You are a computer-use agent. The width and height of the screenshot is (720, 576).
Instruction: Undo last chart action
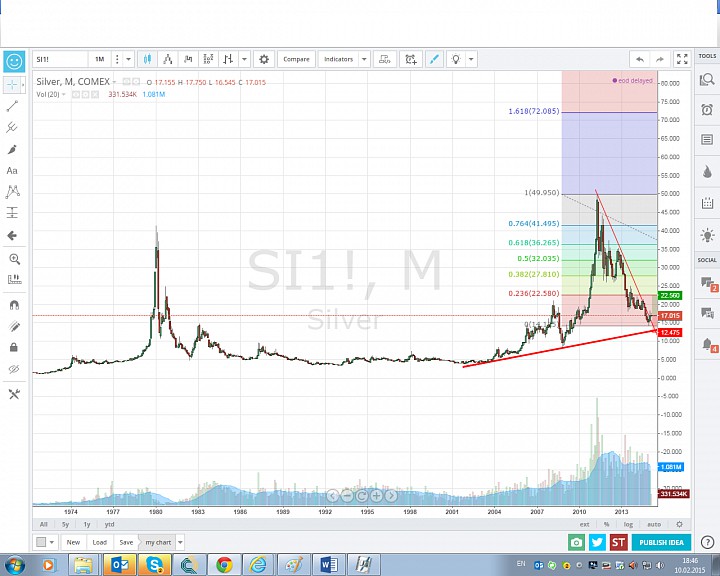[x=640, y=59]
